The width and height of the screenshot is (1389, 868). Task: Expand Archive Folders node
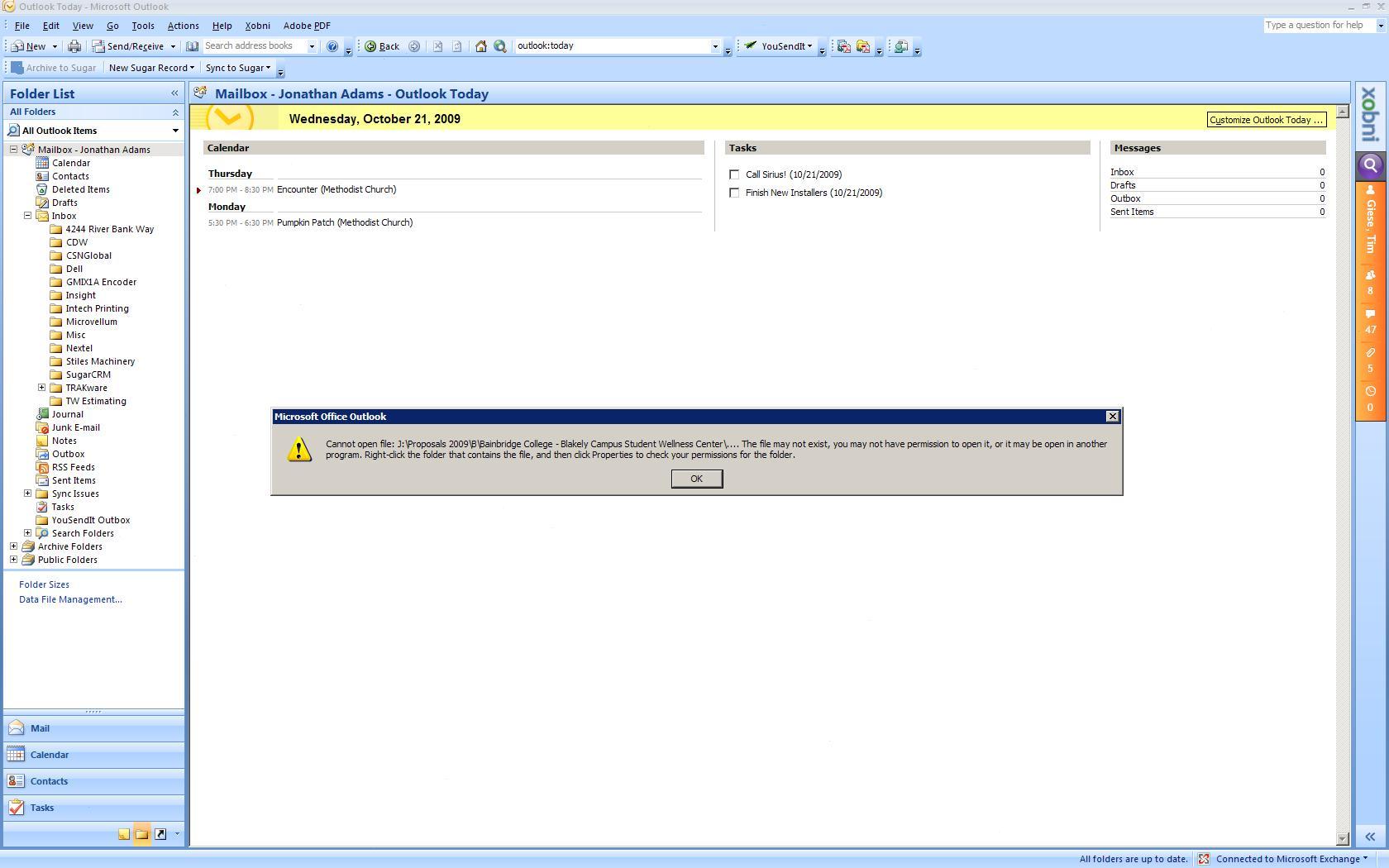tap(13, 546)
